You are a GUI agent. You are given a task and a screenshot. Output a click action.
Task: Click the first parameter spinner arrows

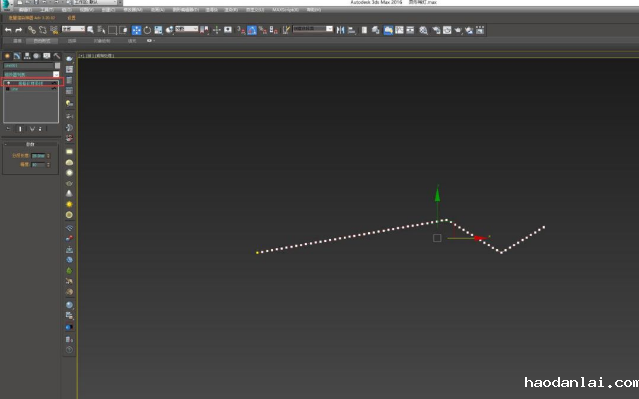[x=48, y=156]
